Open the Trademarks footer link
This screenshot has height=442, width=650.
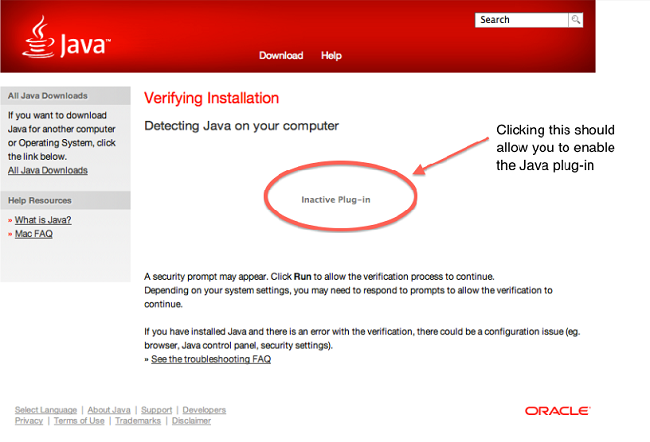coord(138,421)
